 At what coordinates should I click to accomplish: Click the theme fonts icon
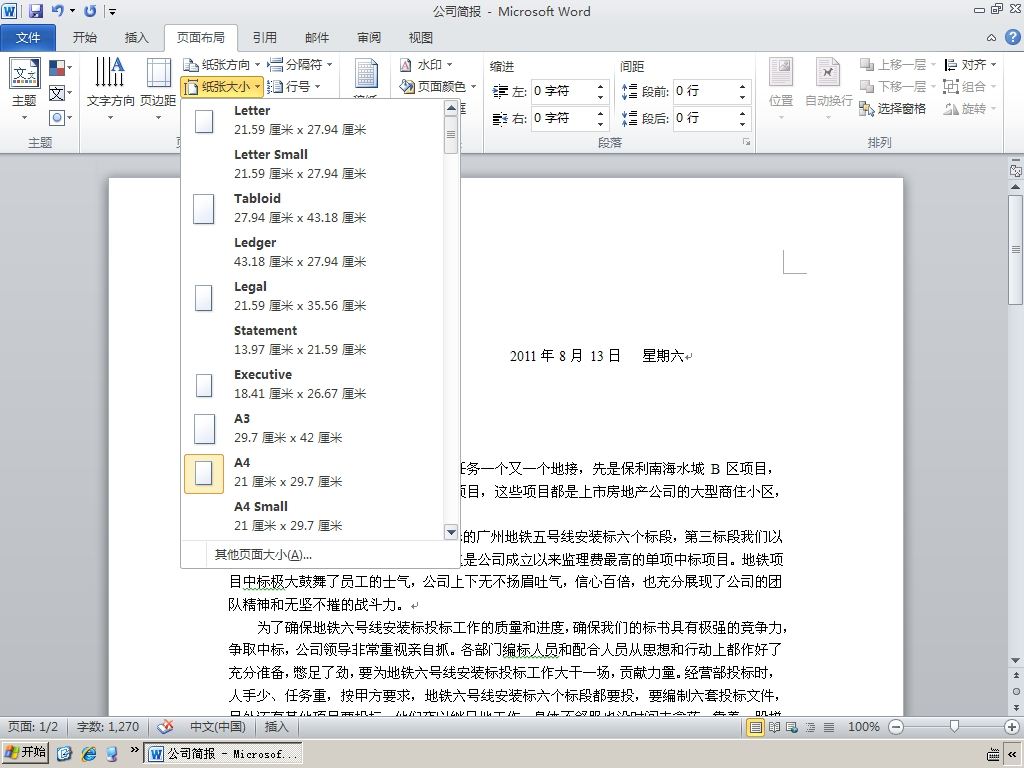coord(60,93)
